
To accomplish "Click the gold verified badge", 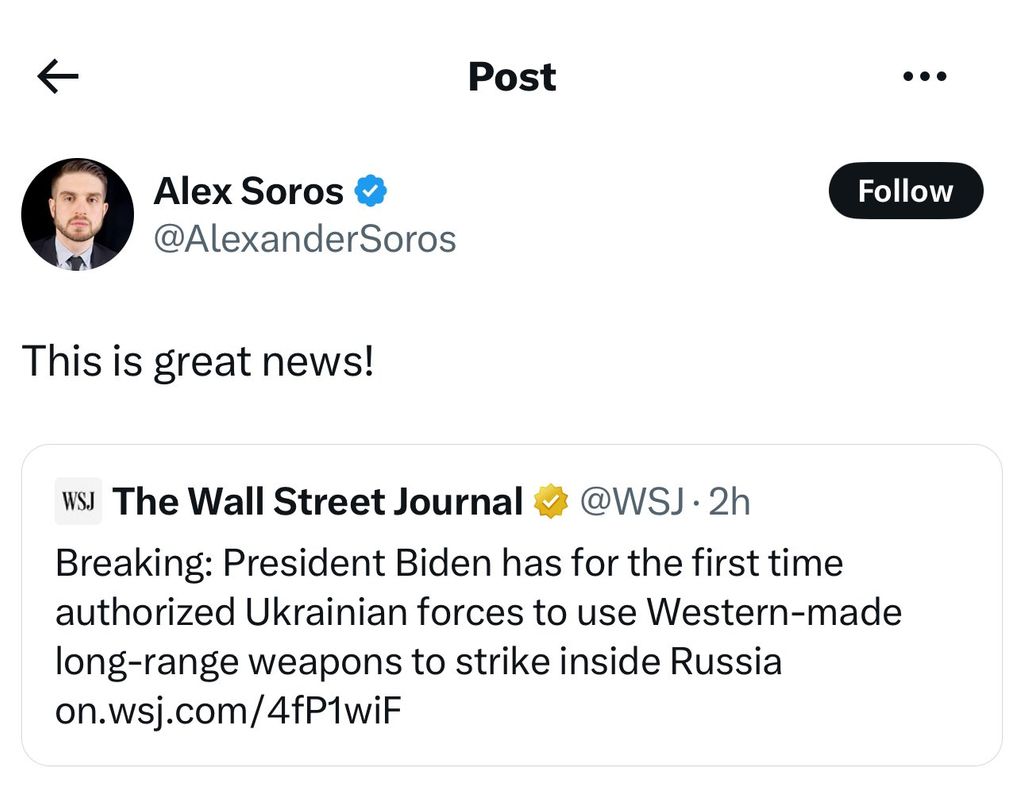I will pos(551,502).
